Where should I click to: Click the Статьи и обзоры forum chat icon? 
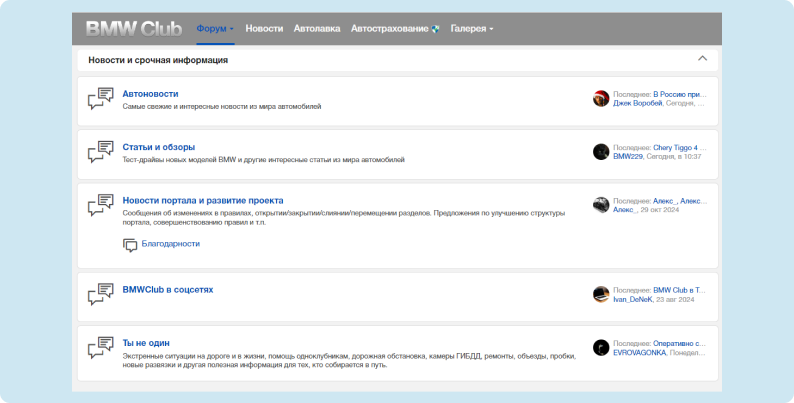point(100,152)
